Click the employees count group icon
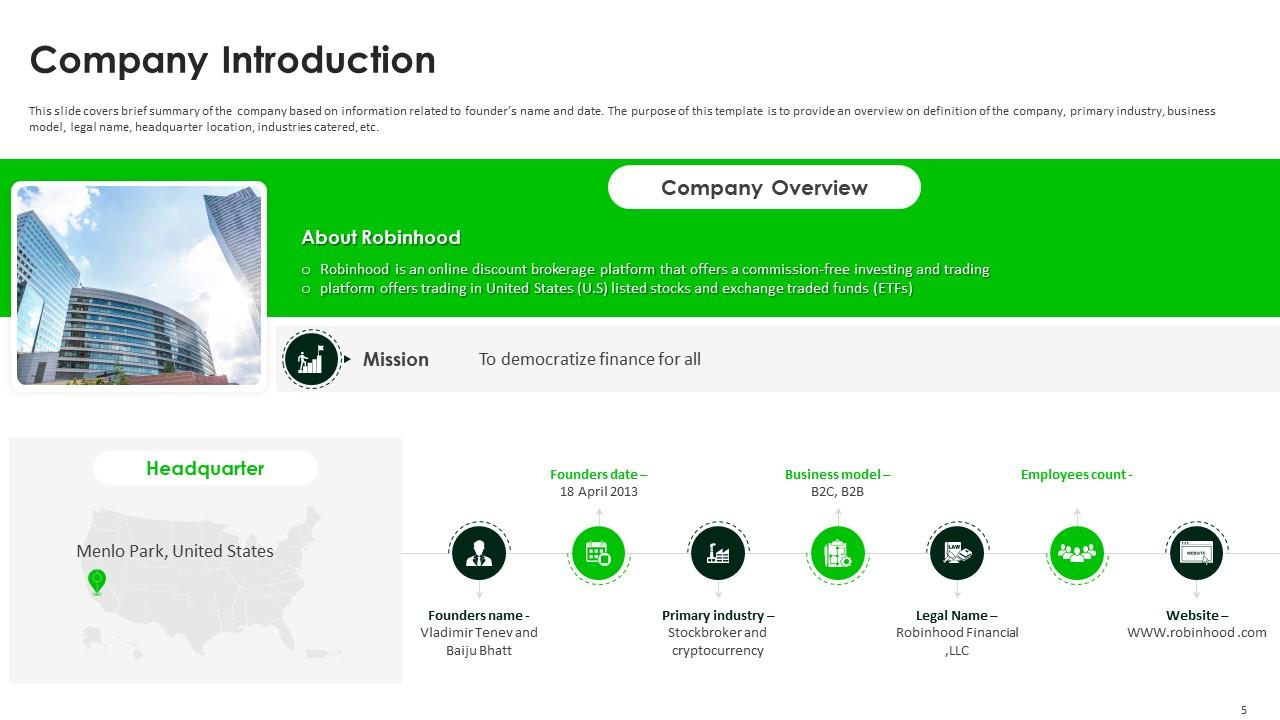Image resolution: width=1280 pixels, height=720 pixels. 1077,553
